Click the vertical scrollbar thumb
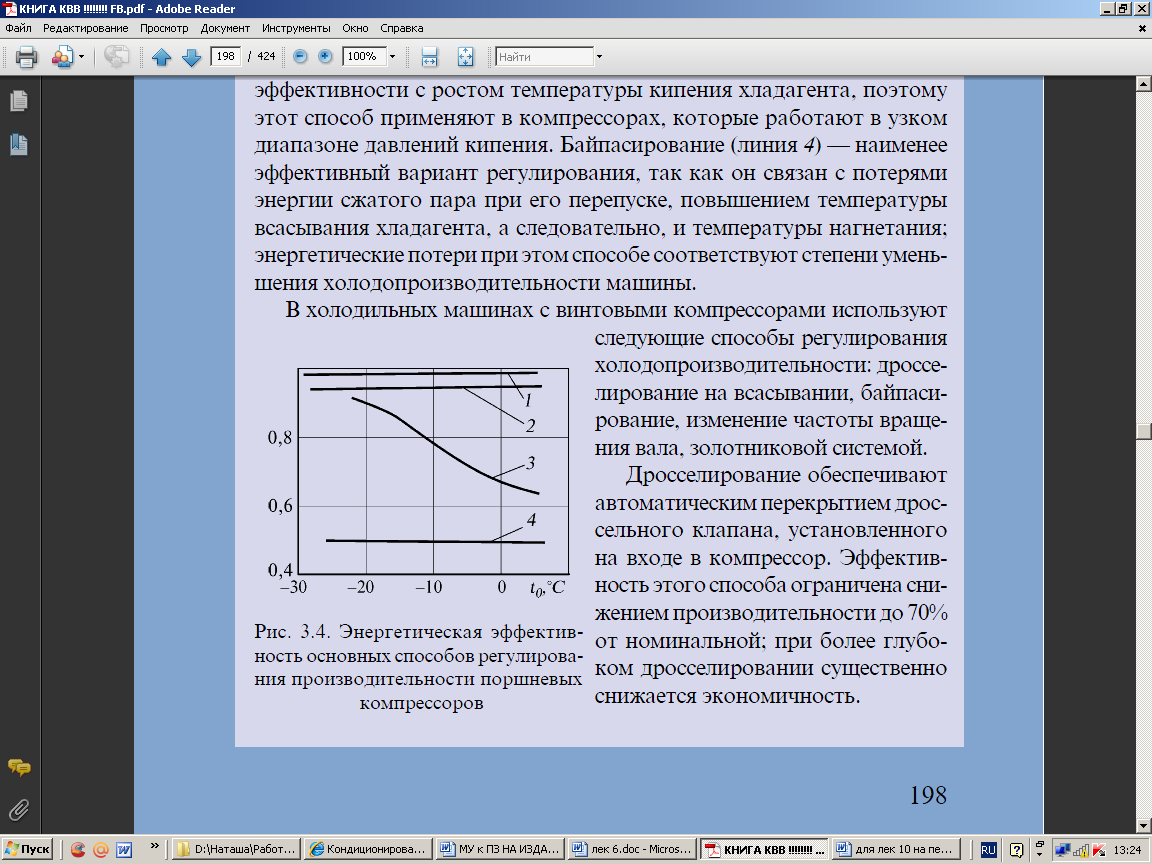Screen dimensions: 1152x864 click(1143, 431)
